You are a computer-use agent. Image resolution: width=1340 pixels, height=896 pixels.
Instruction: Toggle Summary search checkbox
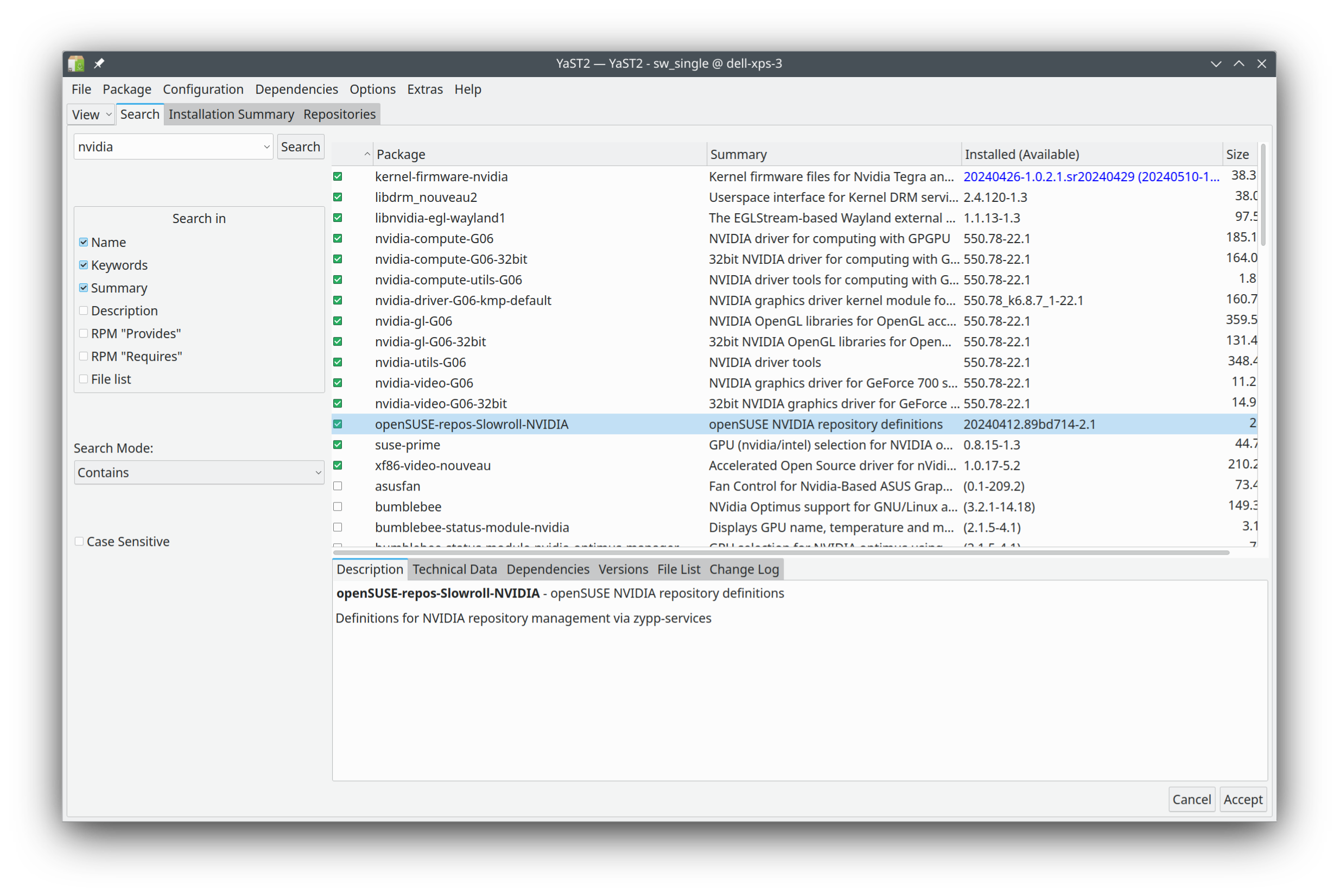point(84,288)
